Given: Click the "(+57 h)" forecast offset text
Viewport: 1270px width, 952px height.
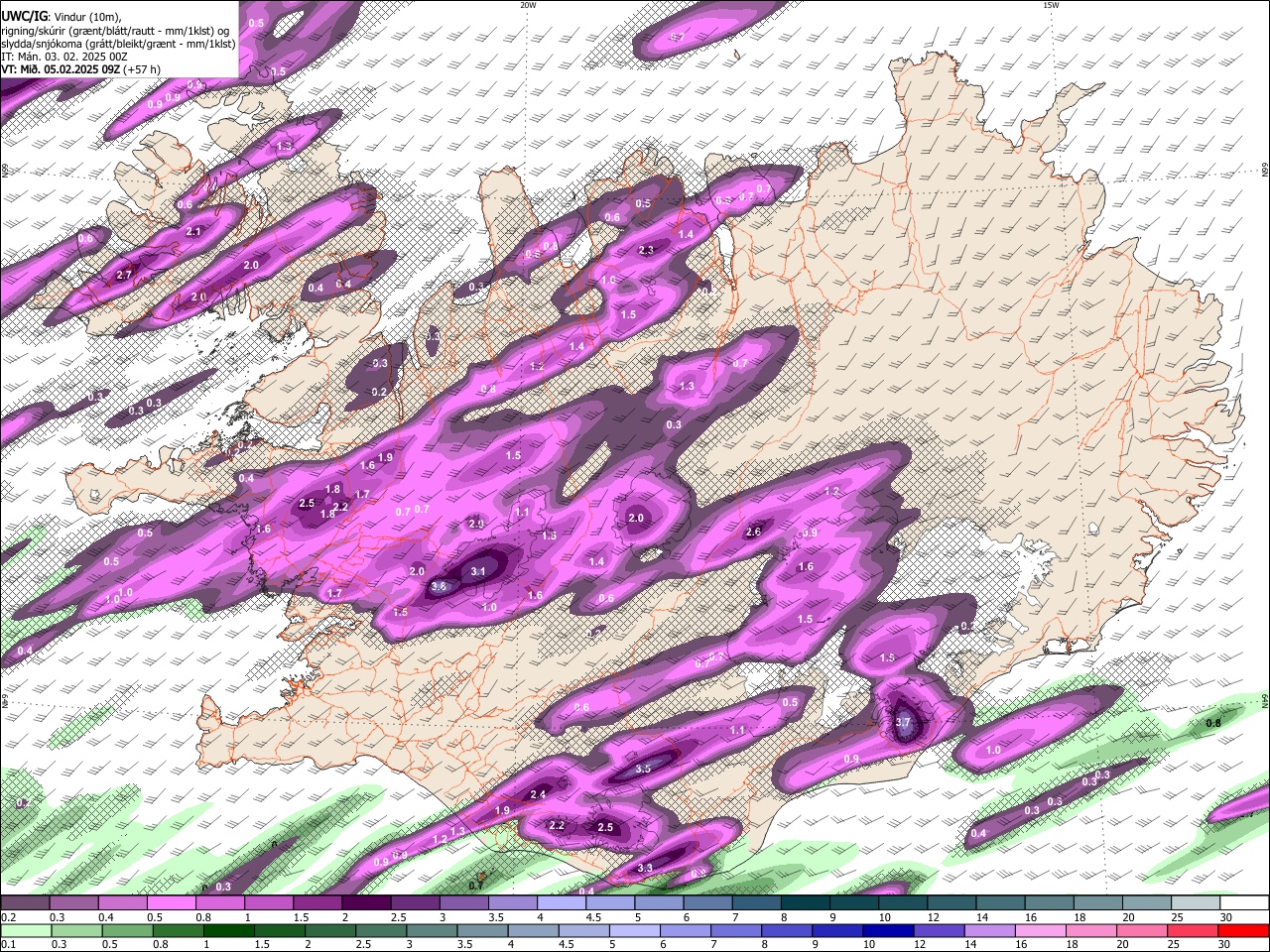Looking at the screenshot, I should click(x=142, y=69).
